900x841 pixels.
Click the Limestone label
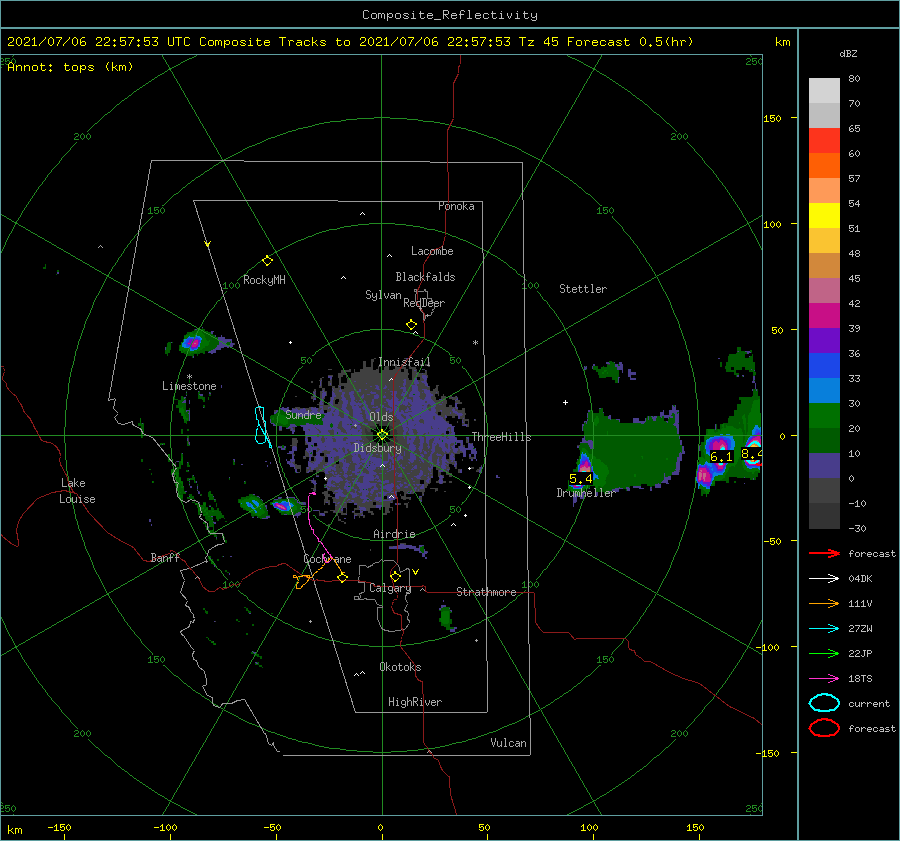point(189,386)
